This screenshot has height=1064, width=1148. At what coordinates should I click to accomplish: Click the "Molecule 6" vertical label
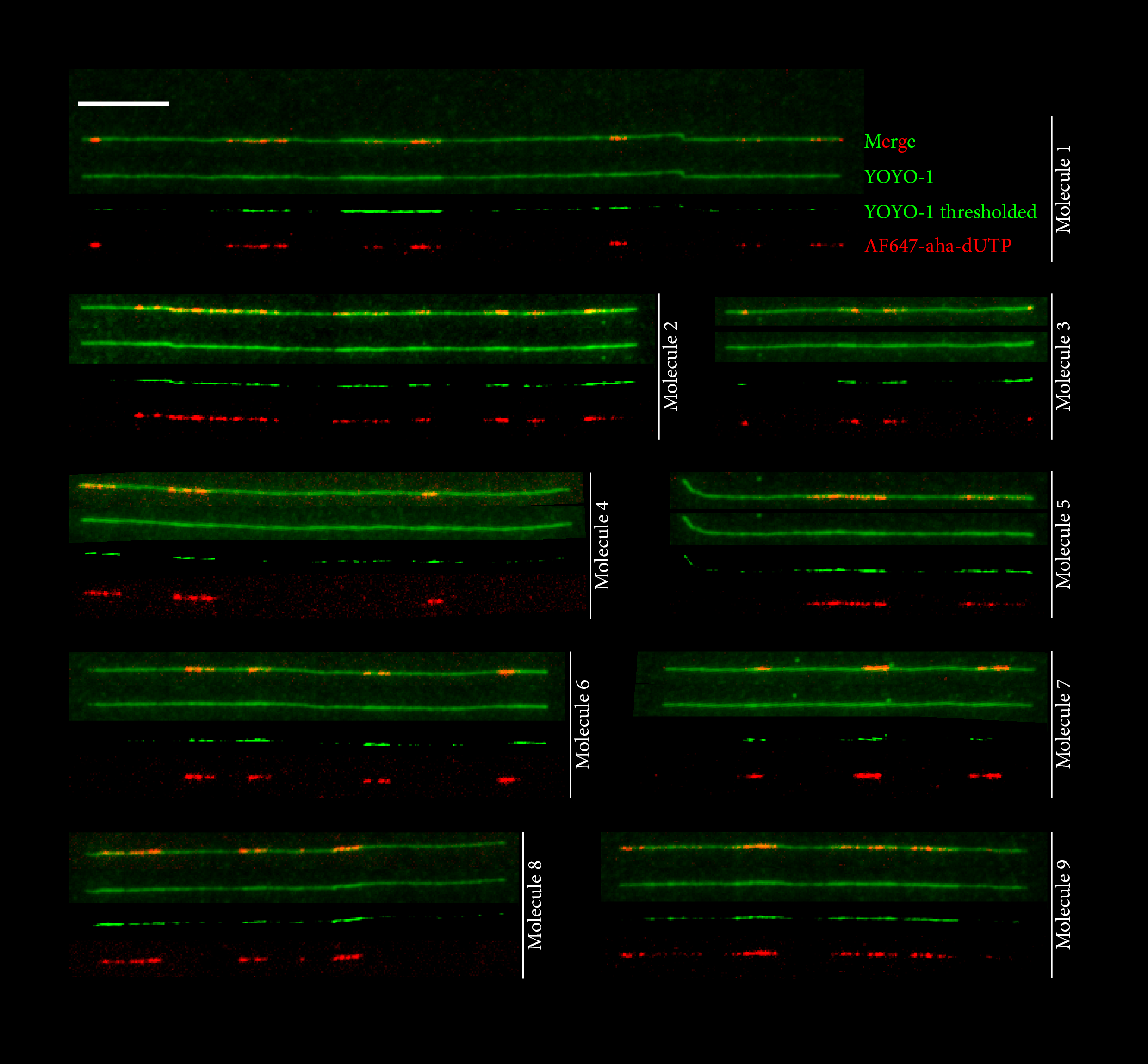(583, 724)
